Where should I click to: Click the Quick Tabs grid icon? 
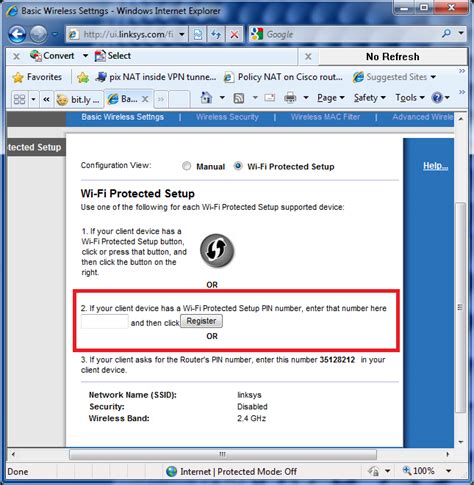(19, 99)
